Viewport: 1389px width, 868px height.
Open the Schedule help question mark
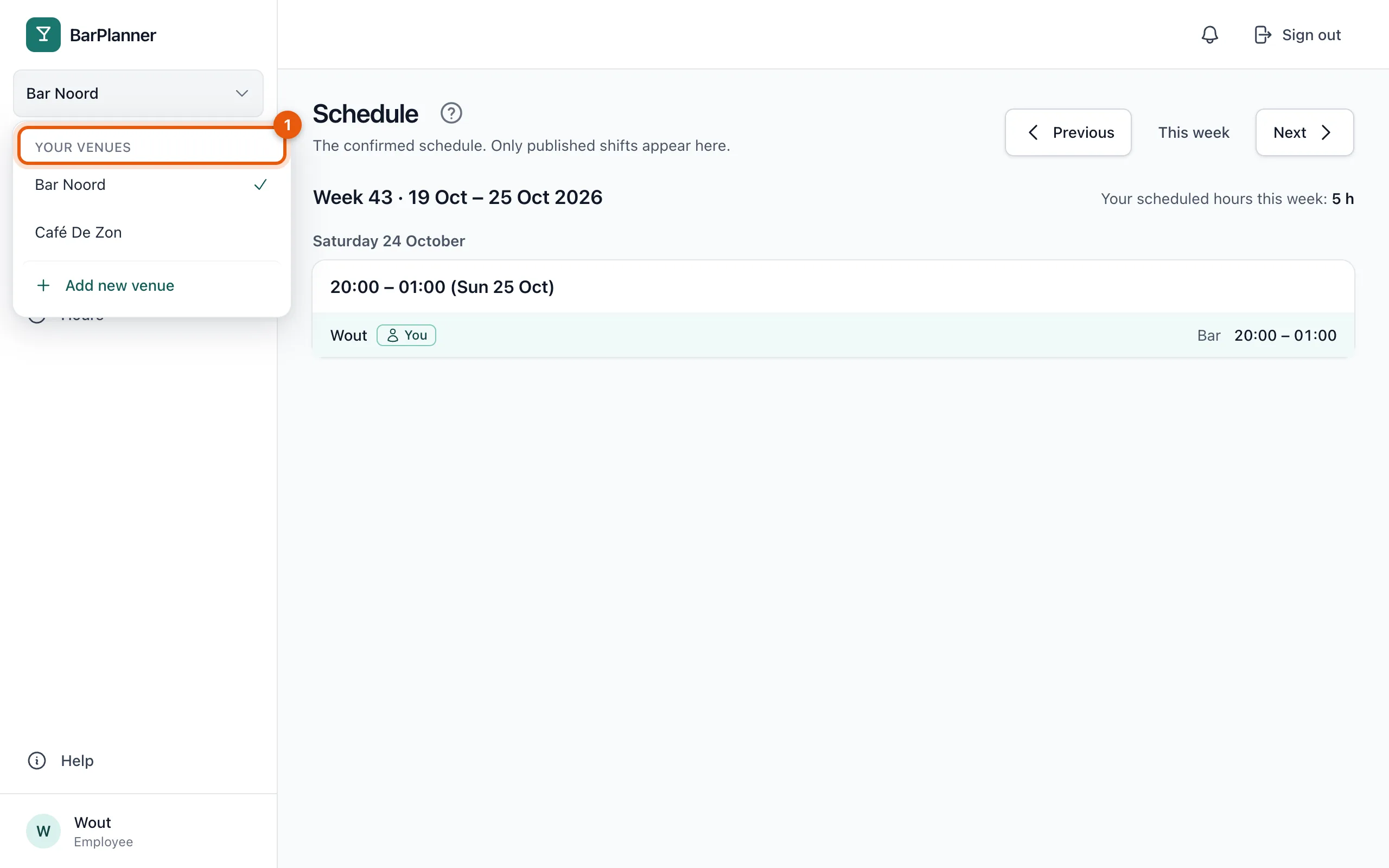(451, 113)
